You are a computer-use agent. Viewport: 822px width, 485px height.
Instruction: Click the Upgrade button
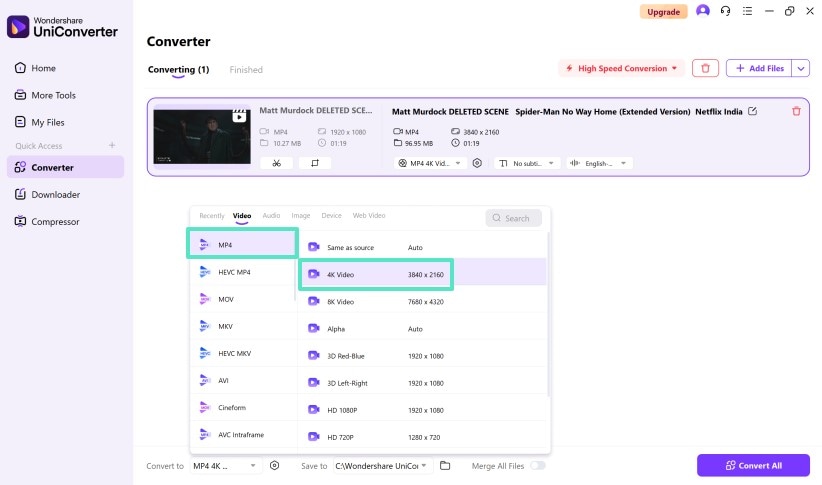[663, 12]
